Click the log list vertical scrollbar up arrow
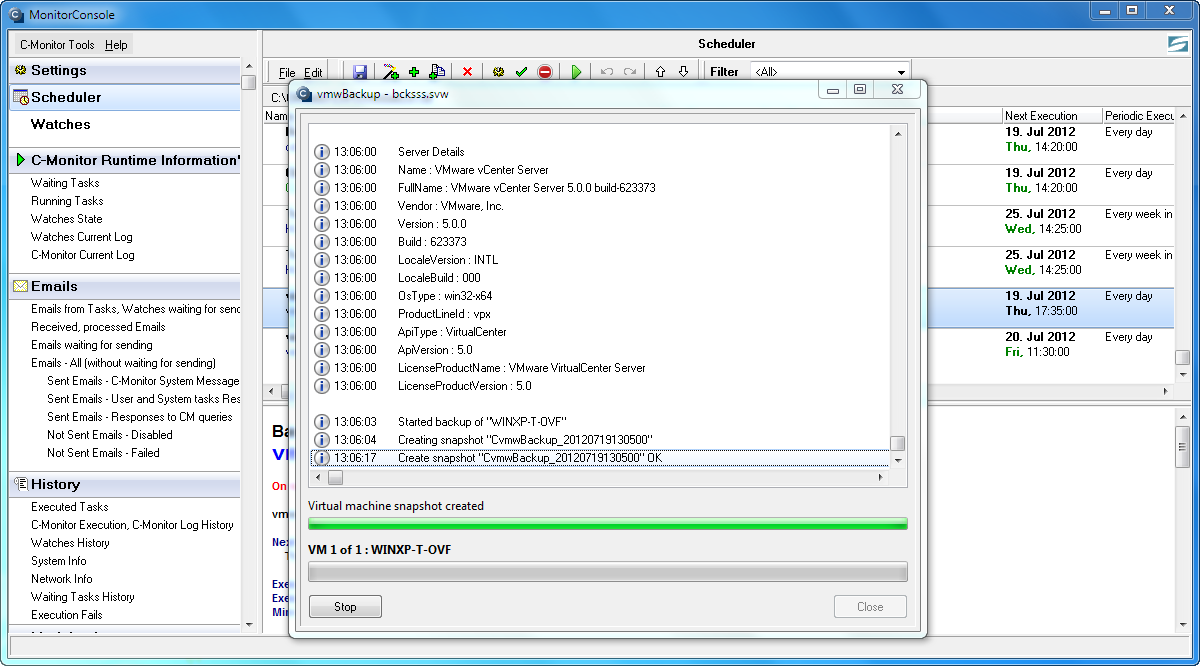Screen dimensions: 1200x666 (897, 134)
